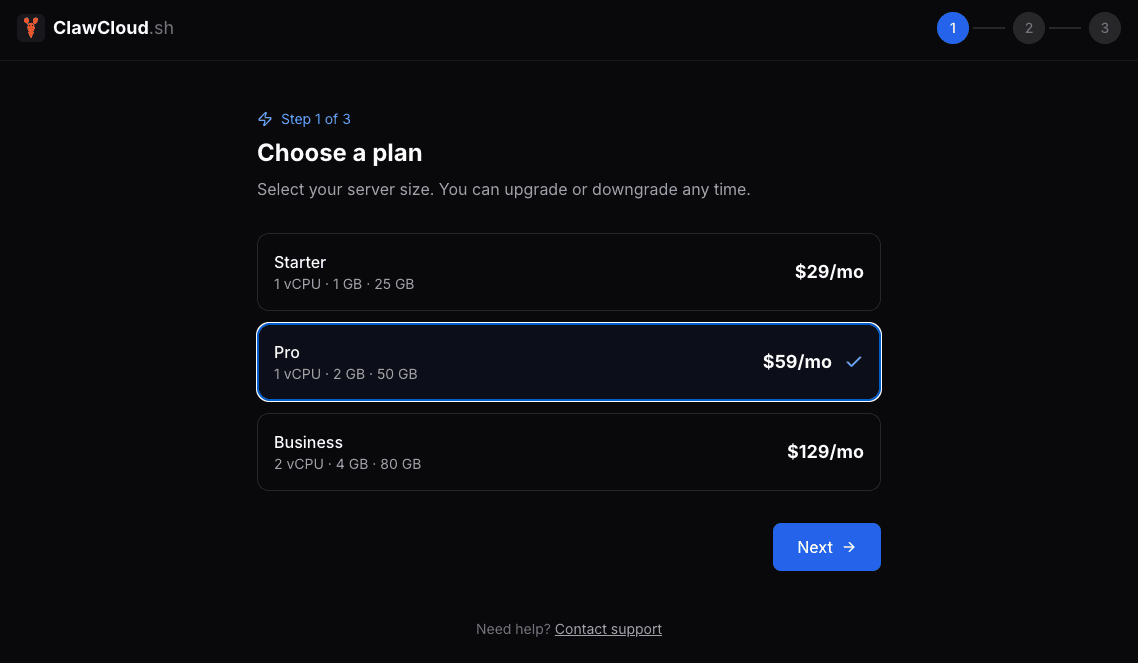Click the ClawCloud claw logo icon

coord(31,27)
